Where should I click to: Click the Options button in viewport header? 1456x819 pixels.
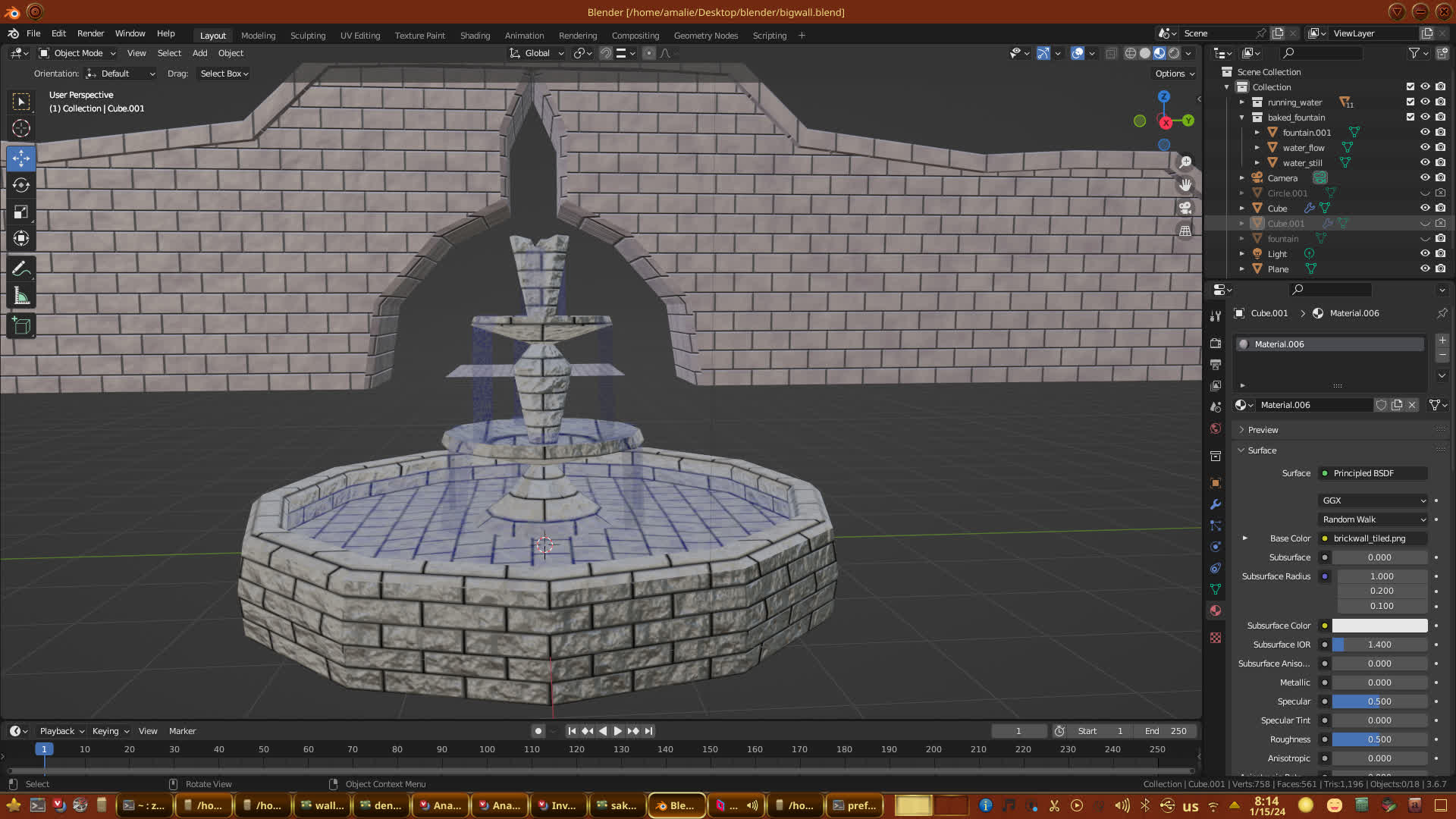1175,74
